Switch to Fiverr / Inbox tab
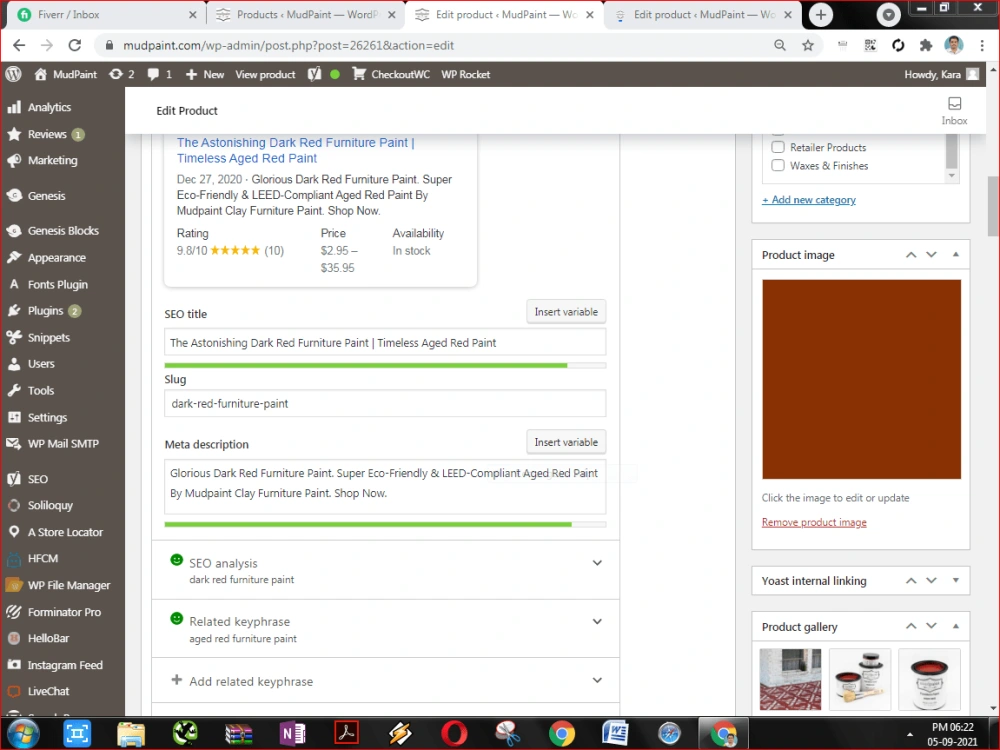1000x750 pixels. 106,15
